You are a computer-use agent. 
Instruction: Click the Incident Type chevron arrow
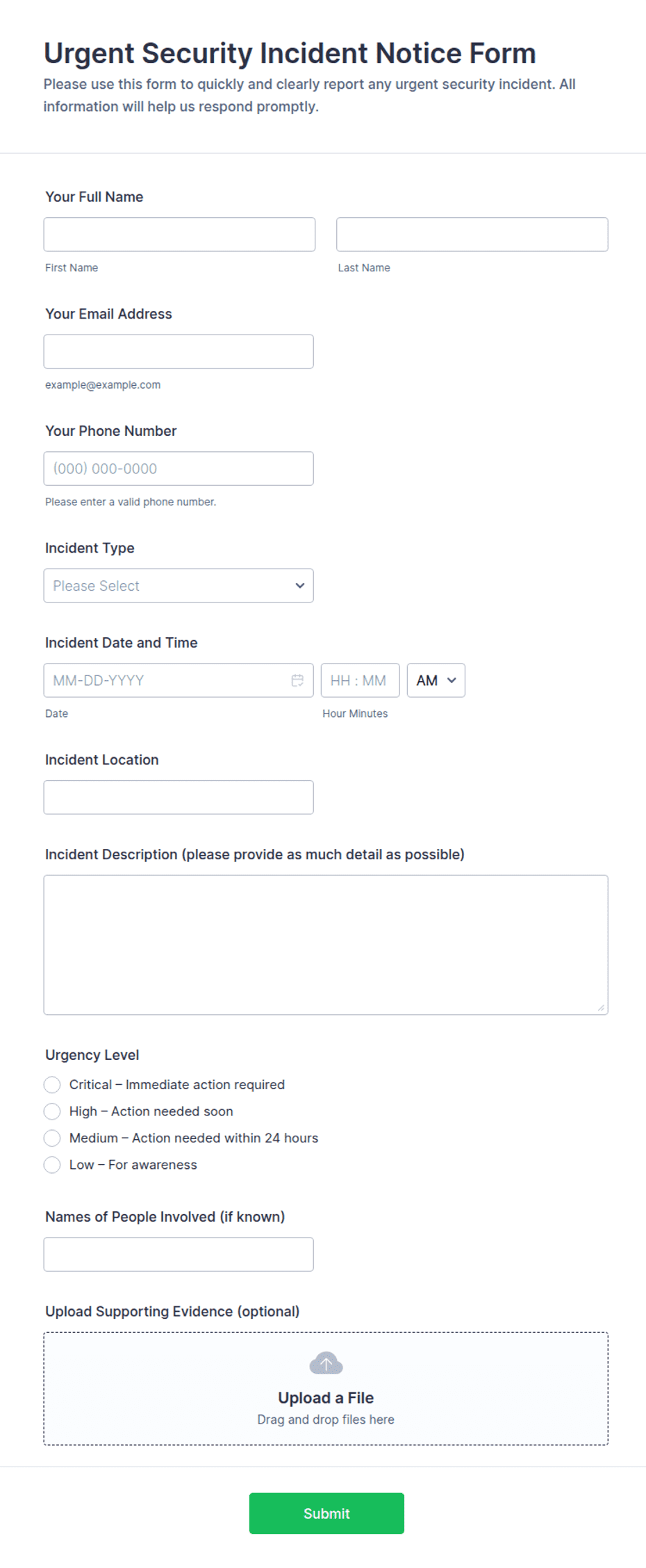click(x=299, y=586)
